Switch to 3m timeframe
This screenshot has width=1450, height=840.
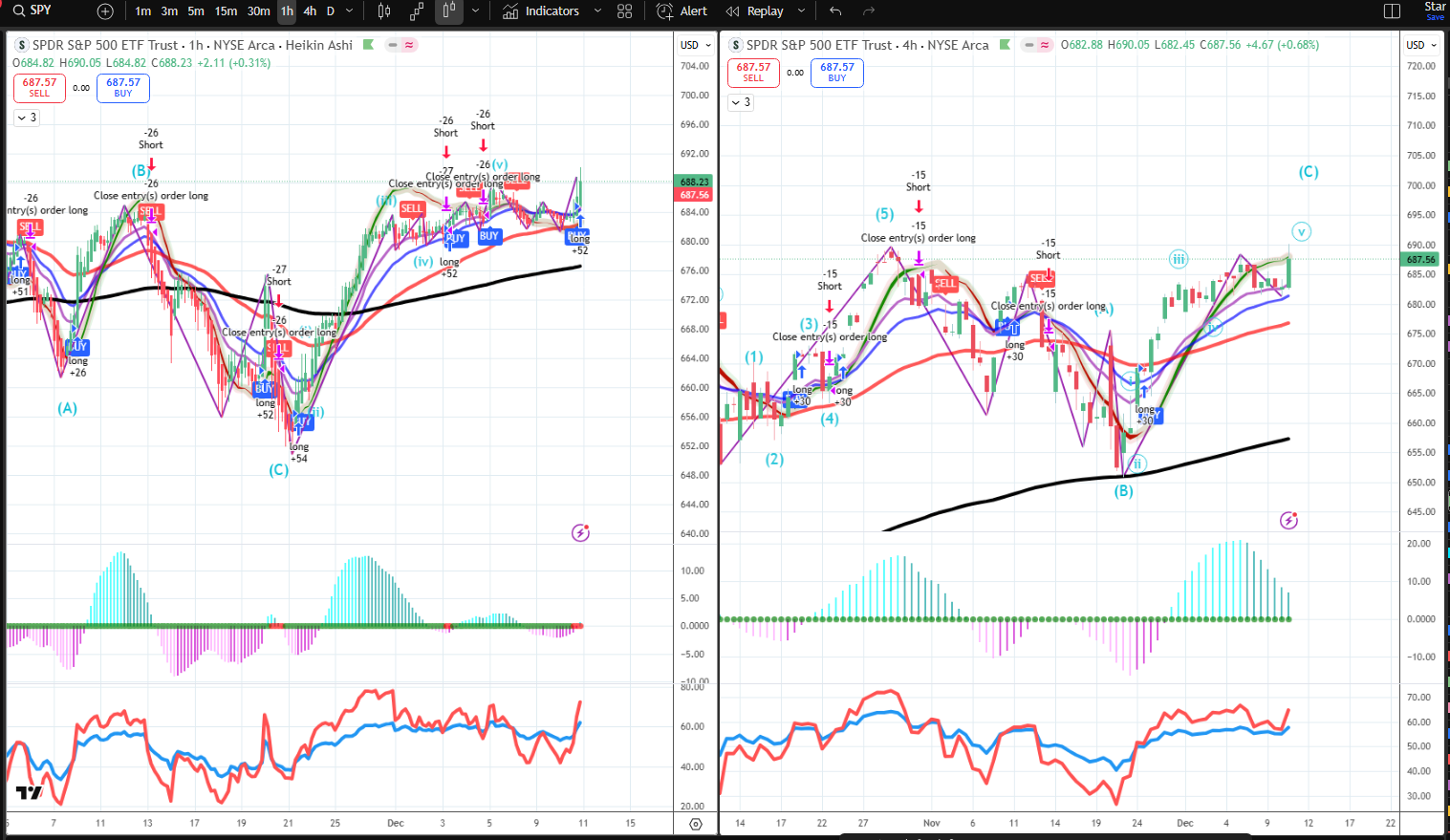(169, 11)
